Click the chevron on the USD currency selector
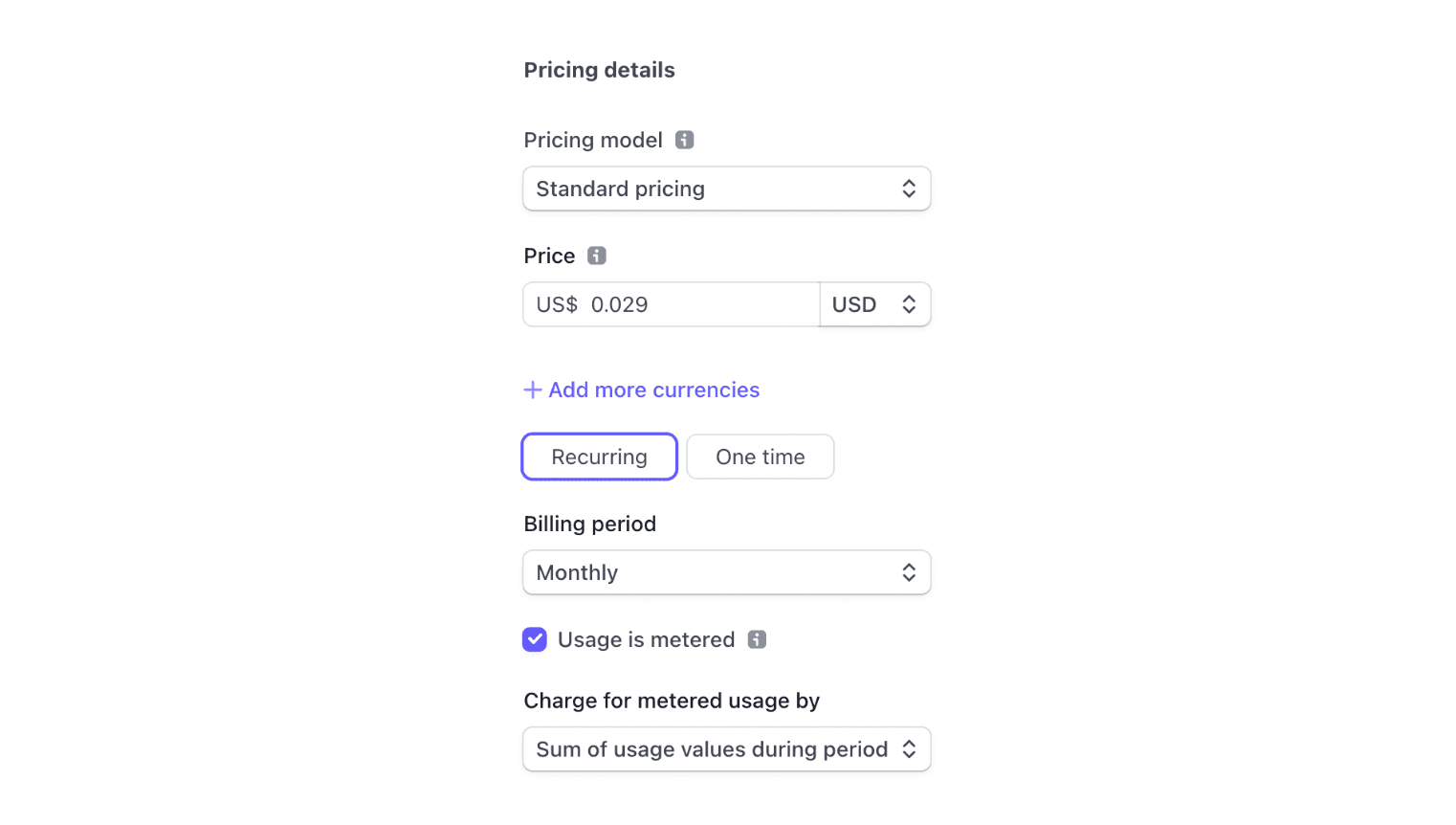This screenshot has width=1456, height=825. point(909,304)
